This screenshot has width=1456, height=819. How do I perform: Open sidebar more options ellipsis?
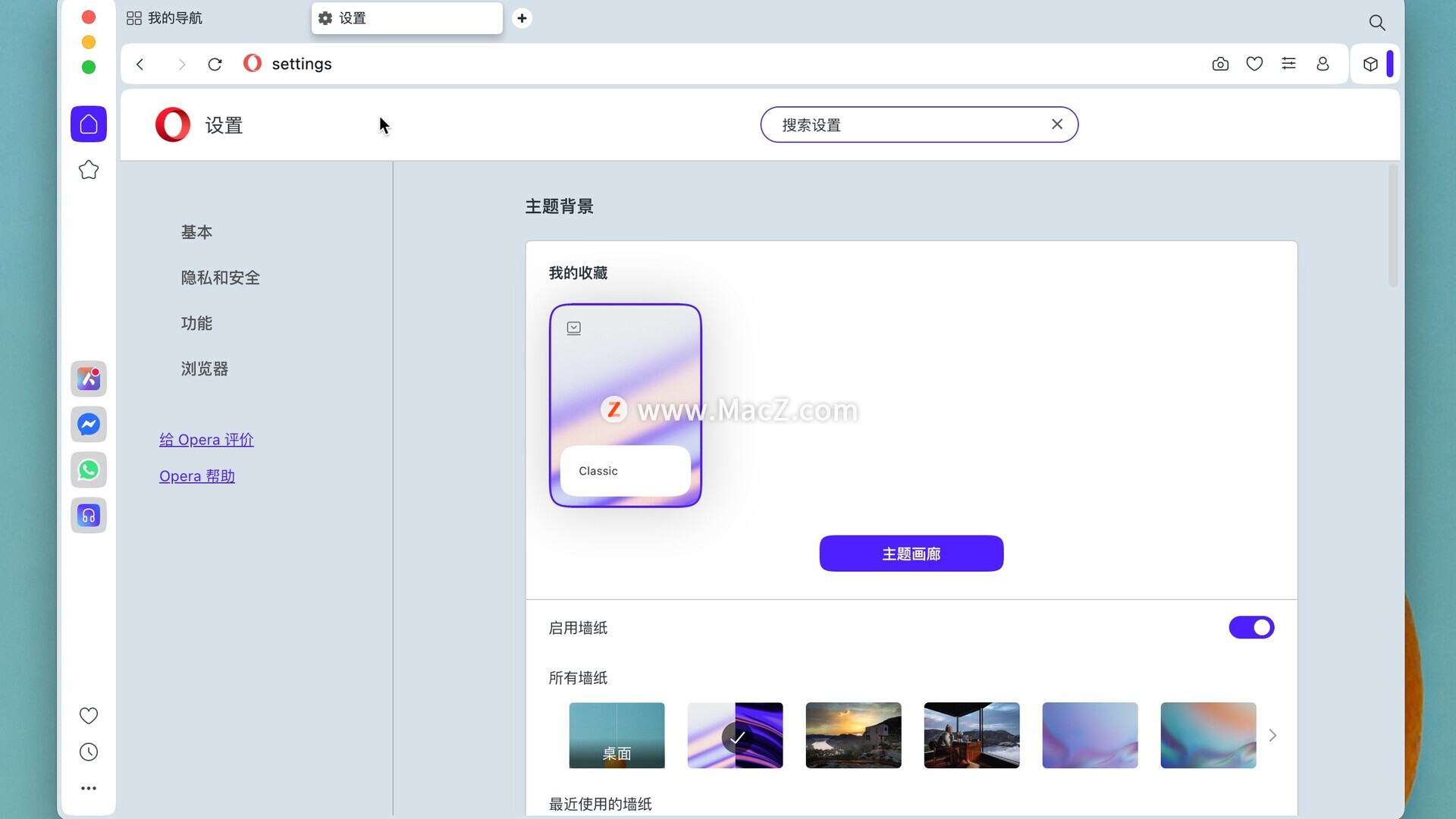tap(89, 788)
